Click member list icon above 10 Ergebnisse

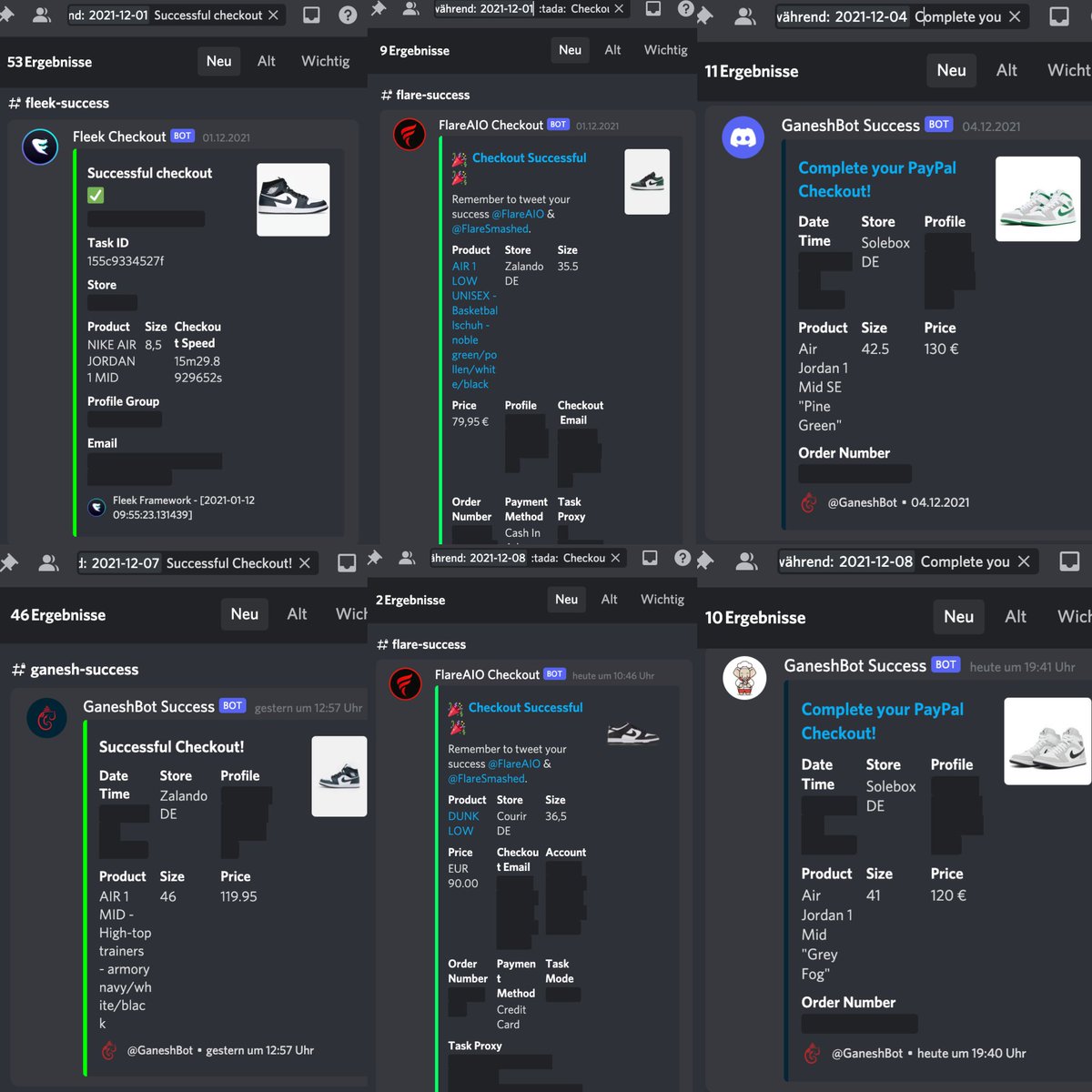747,561
